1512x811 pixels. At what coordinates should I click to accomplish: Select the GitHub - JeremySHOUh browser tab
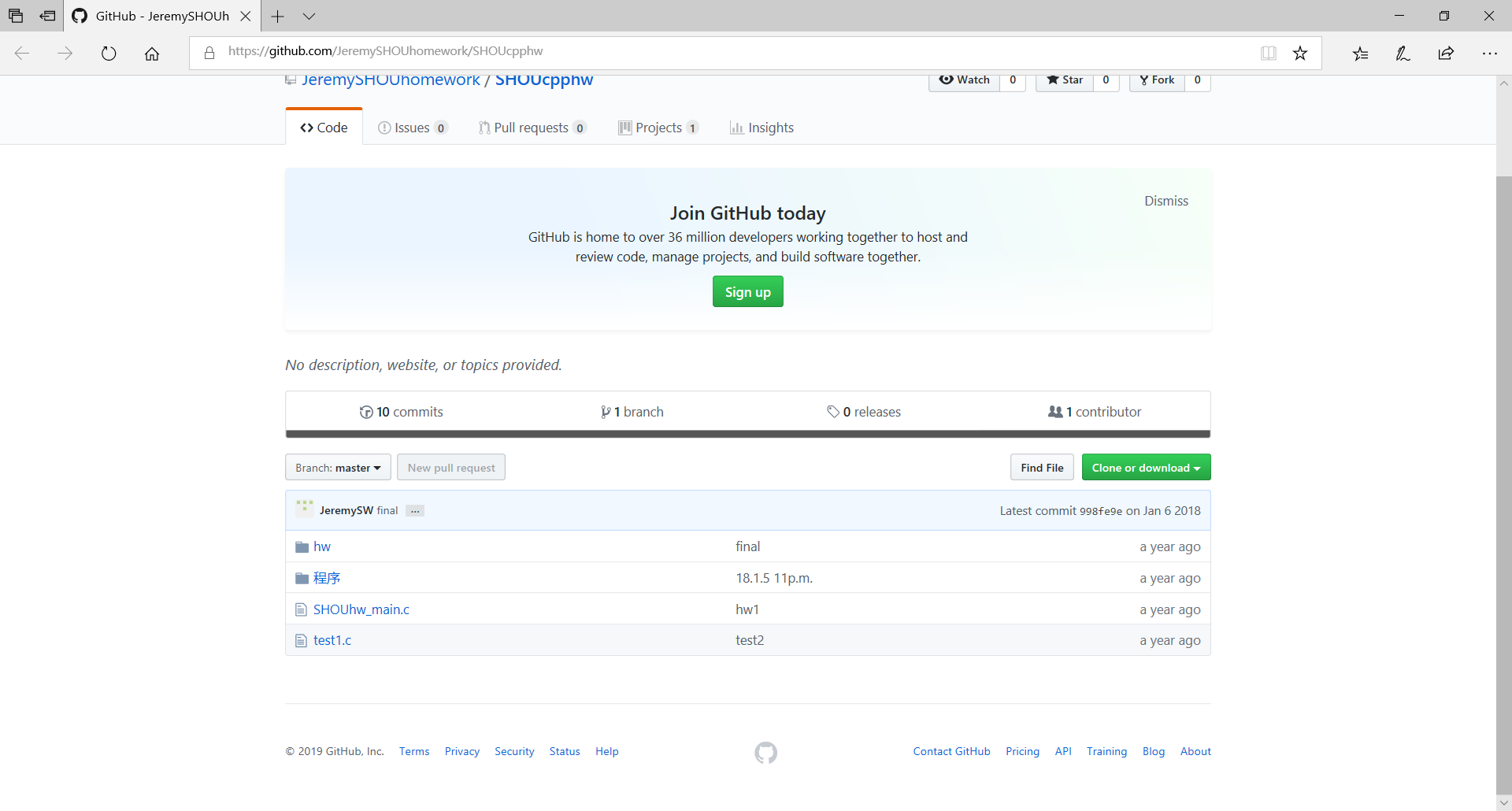161,16
